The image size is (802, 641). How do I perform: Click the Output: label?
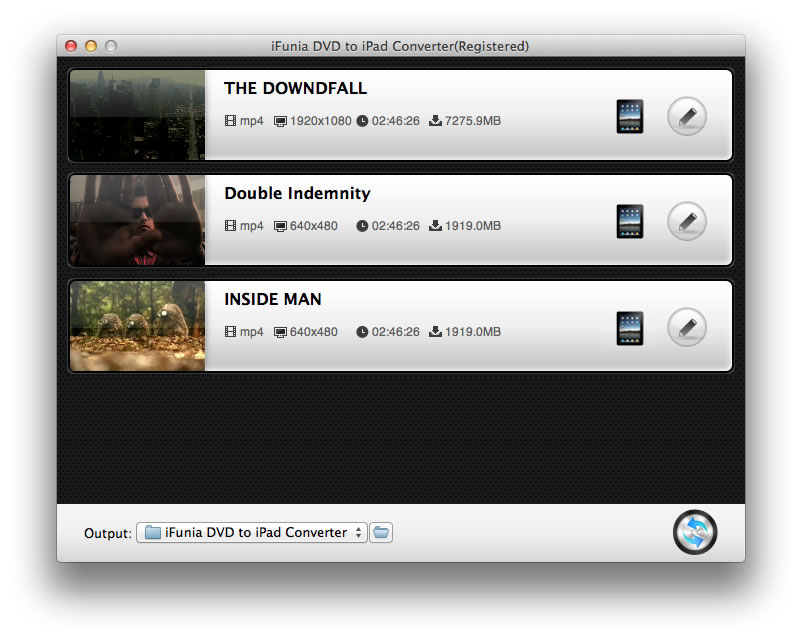coord(108,533)
